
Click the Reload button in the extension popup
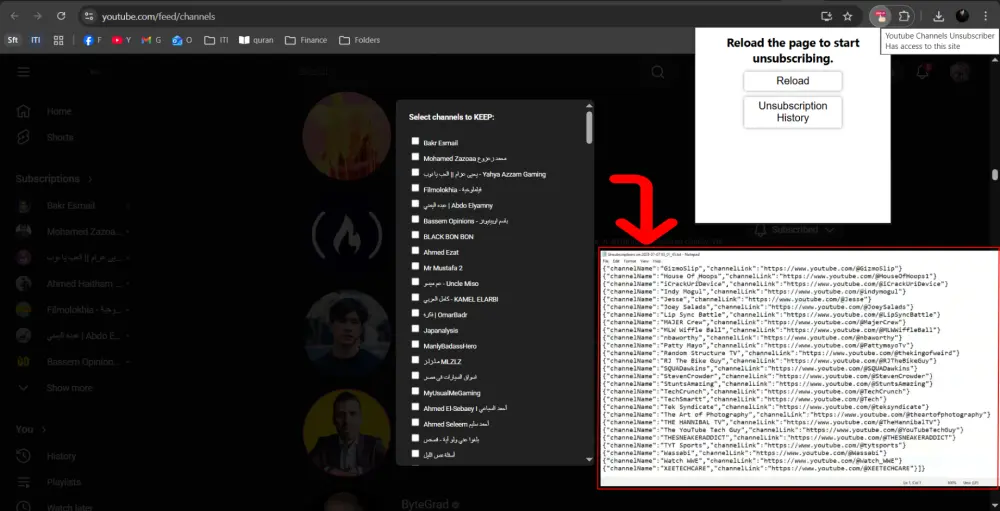(793, 81)
